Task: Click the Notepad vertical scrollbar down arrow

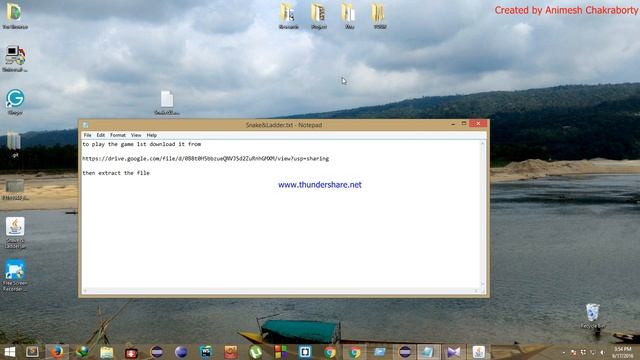Action: (x=483, y=284)
